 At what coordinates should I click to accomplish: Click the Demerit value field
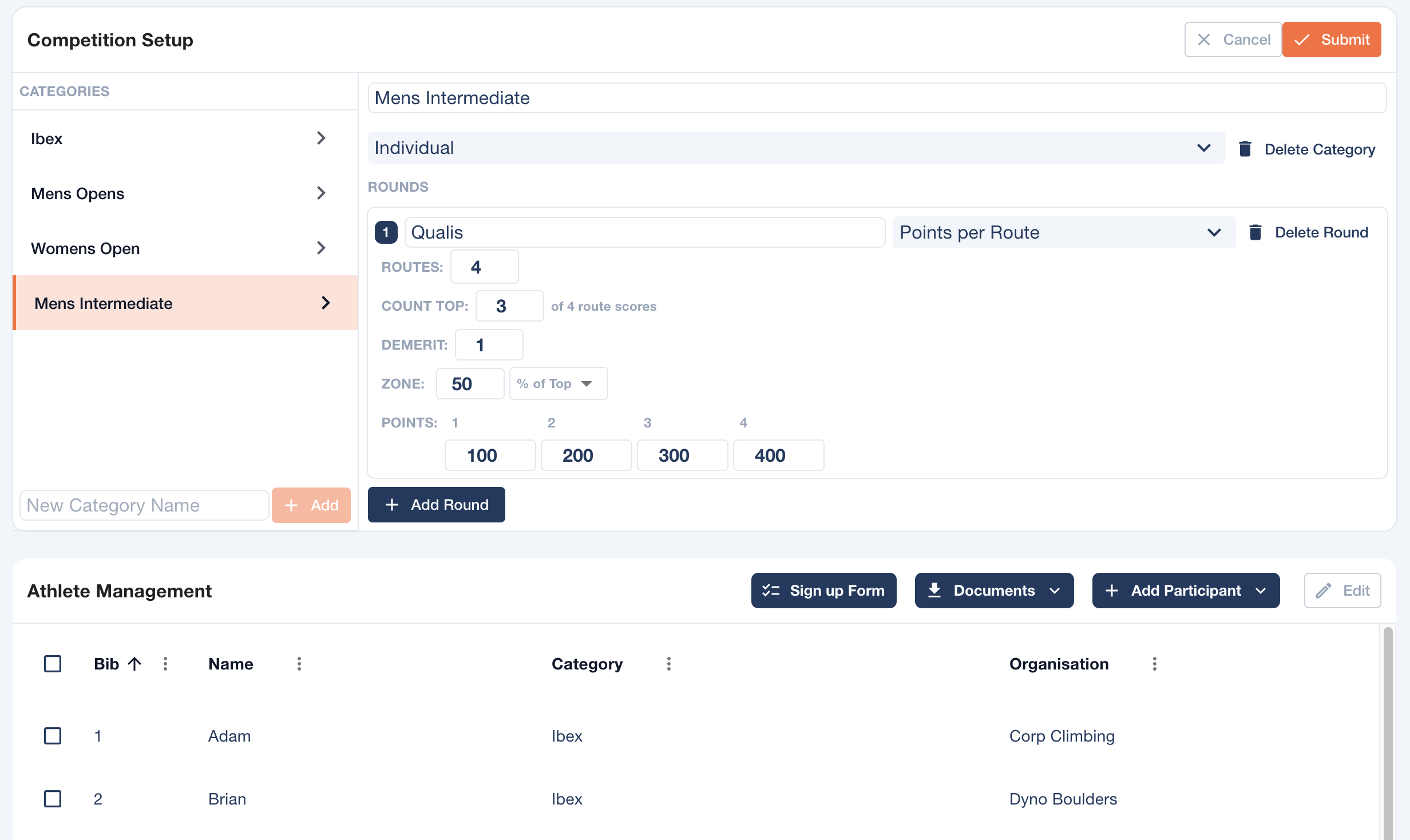point(489,345)
